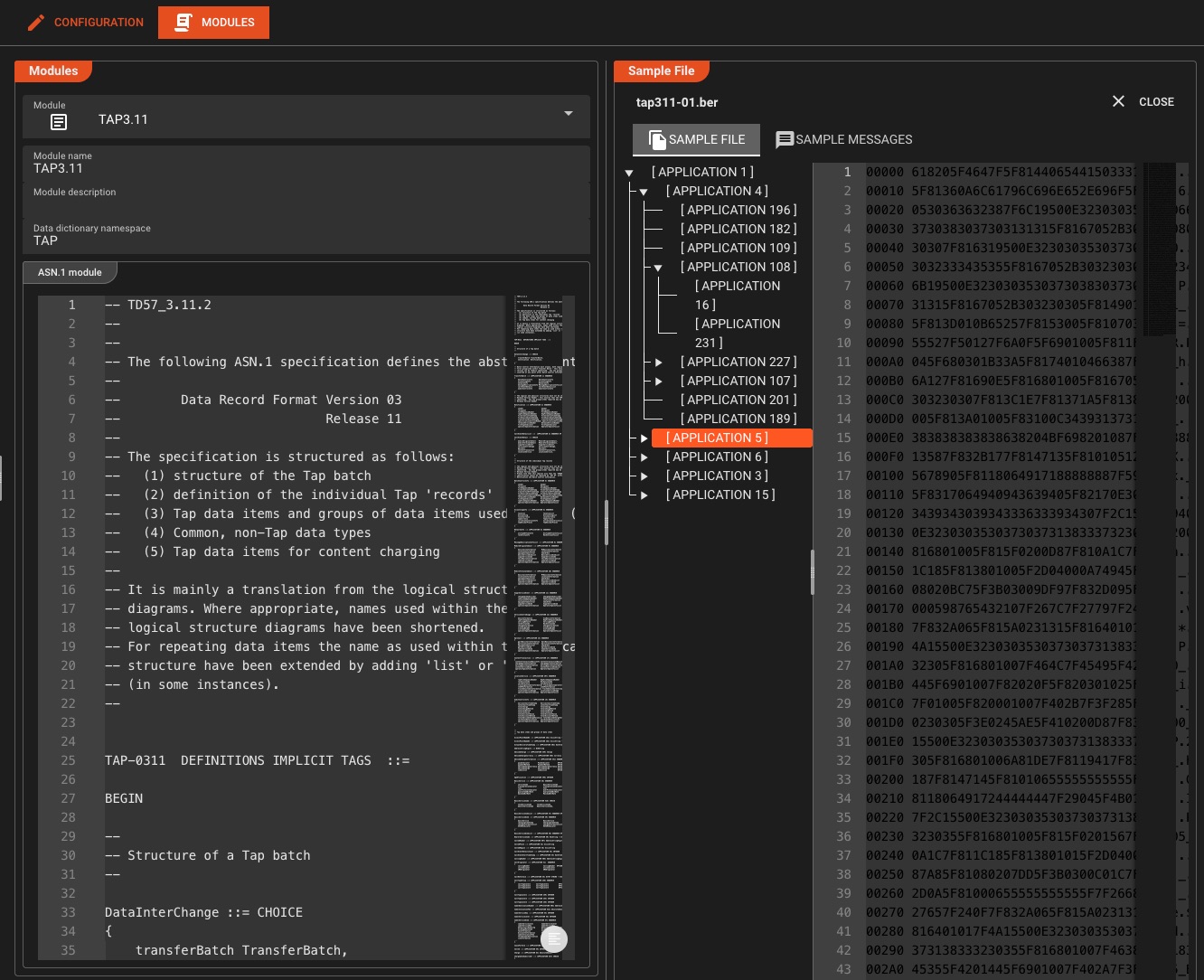Click the module icon beside TAP3.11 selector
This screenshot has height=980, width=1204.
(x=59, y=120)
